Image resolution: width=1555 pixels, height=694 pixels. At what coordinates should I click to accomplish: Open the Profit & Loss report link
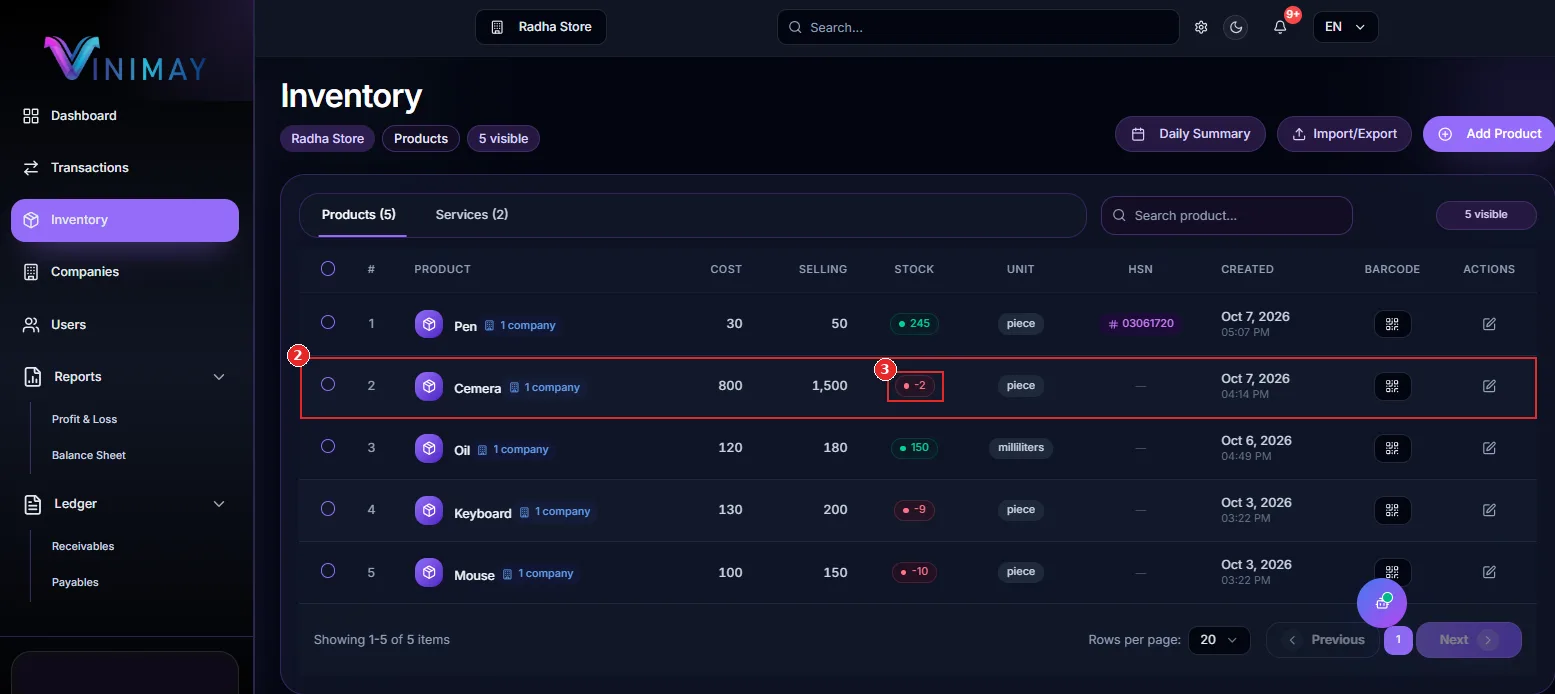85,419
